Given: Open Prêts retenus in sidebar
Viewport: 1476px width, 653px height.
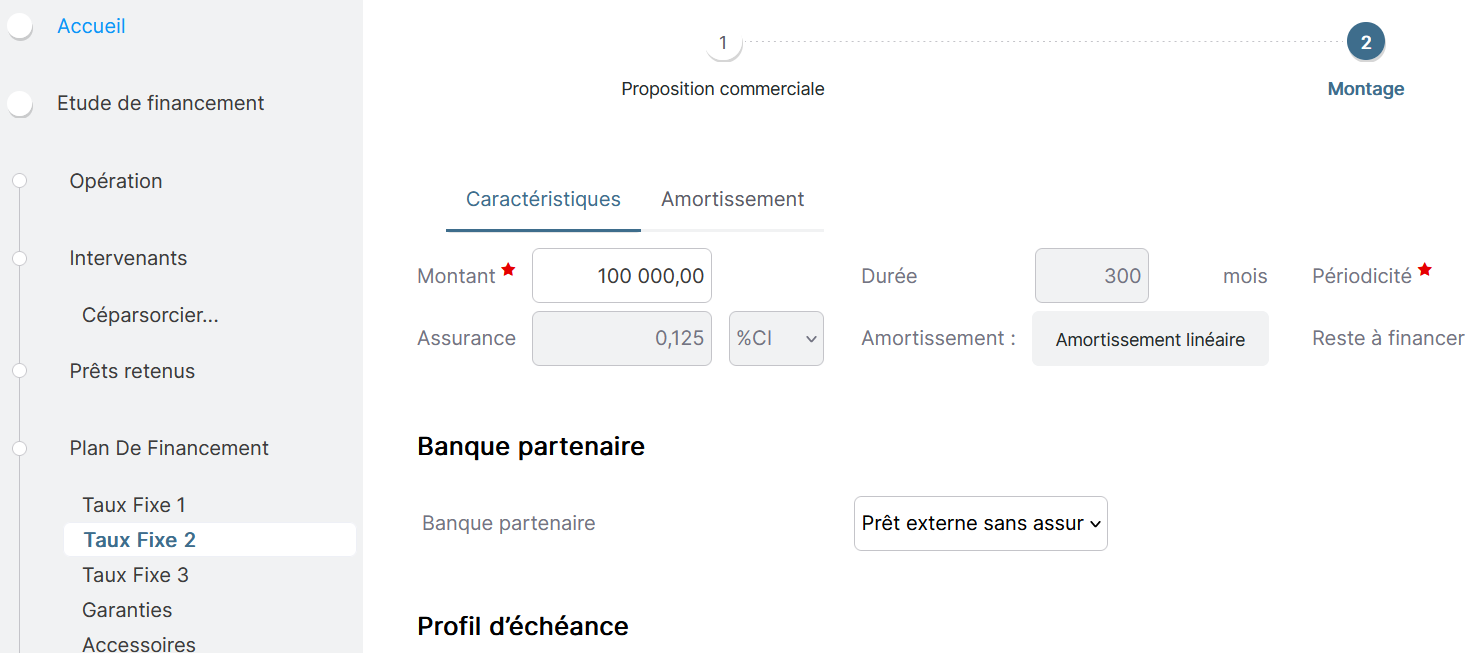Looking at the screenshot, I should (x=132, y=371).
